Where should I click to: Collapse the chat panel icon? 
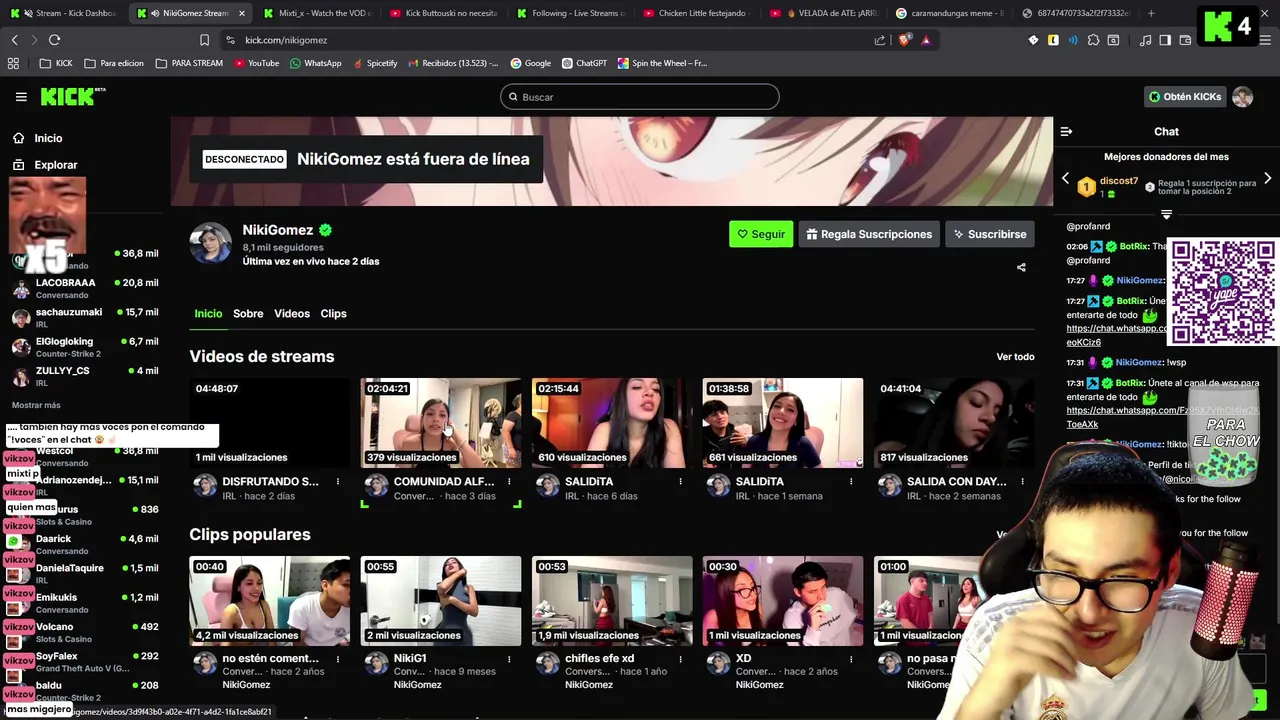click(1066, 131)
